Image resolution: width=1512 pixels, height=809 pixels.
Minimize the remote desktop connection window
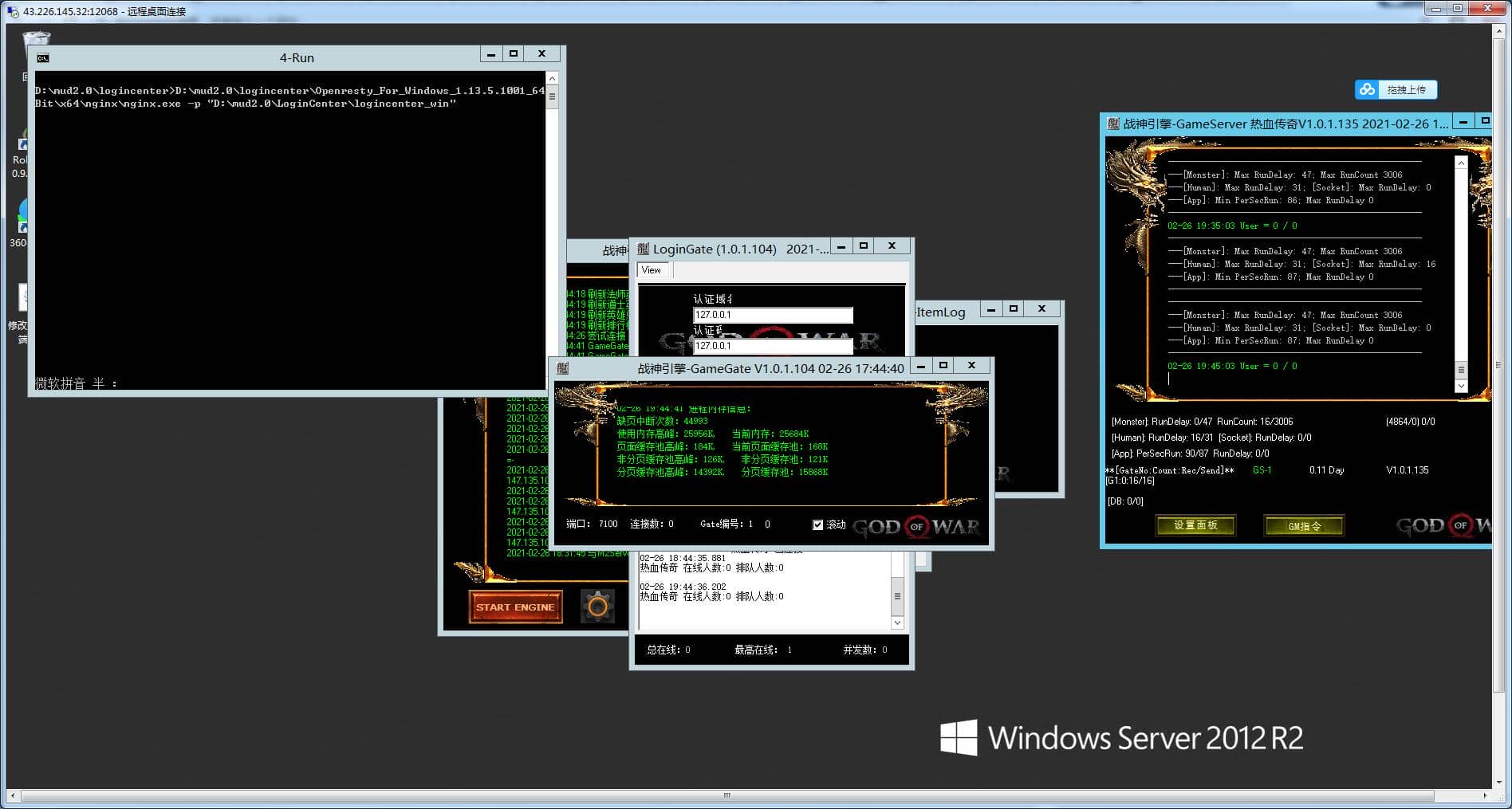[1436, 9]
